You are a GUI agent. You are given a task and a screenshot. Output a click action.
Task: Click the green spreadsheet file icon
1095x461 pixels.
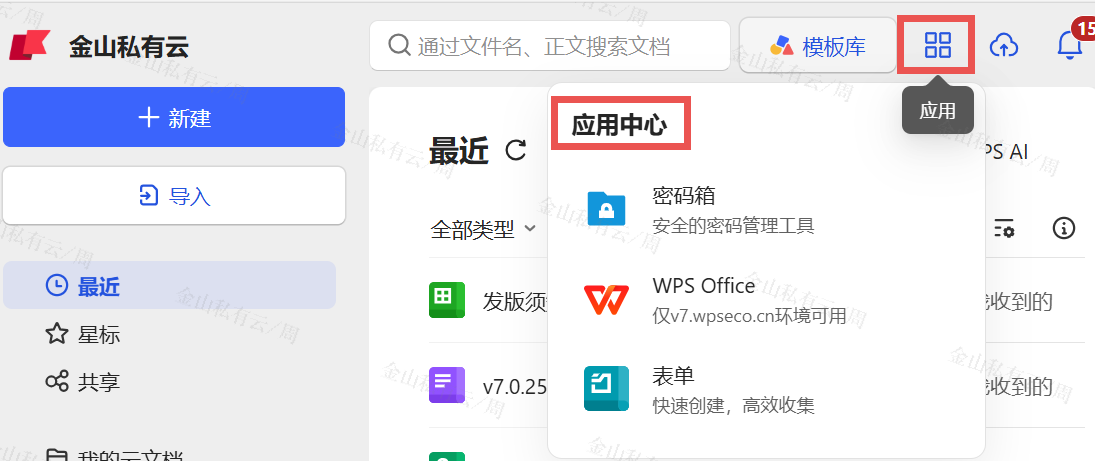[447, 300]
